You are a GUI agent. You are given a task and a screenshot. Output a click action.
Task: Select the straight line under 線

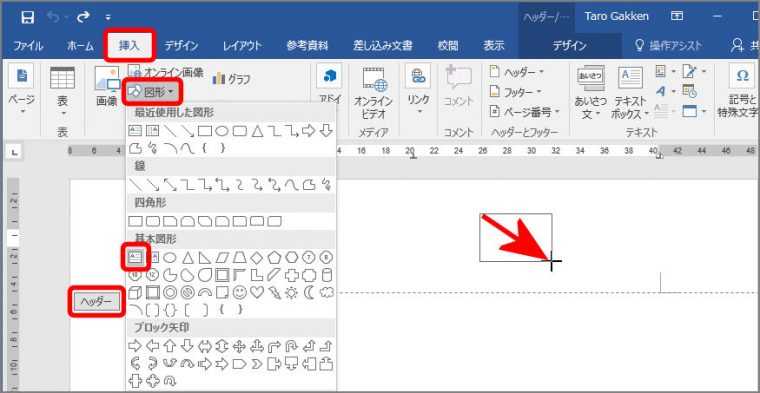point(135,185)
